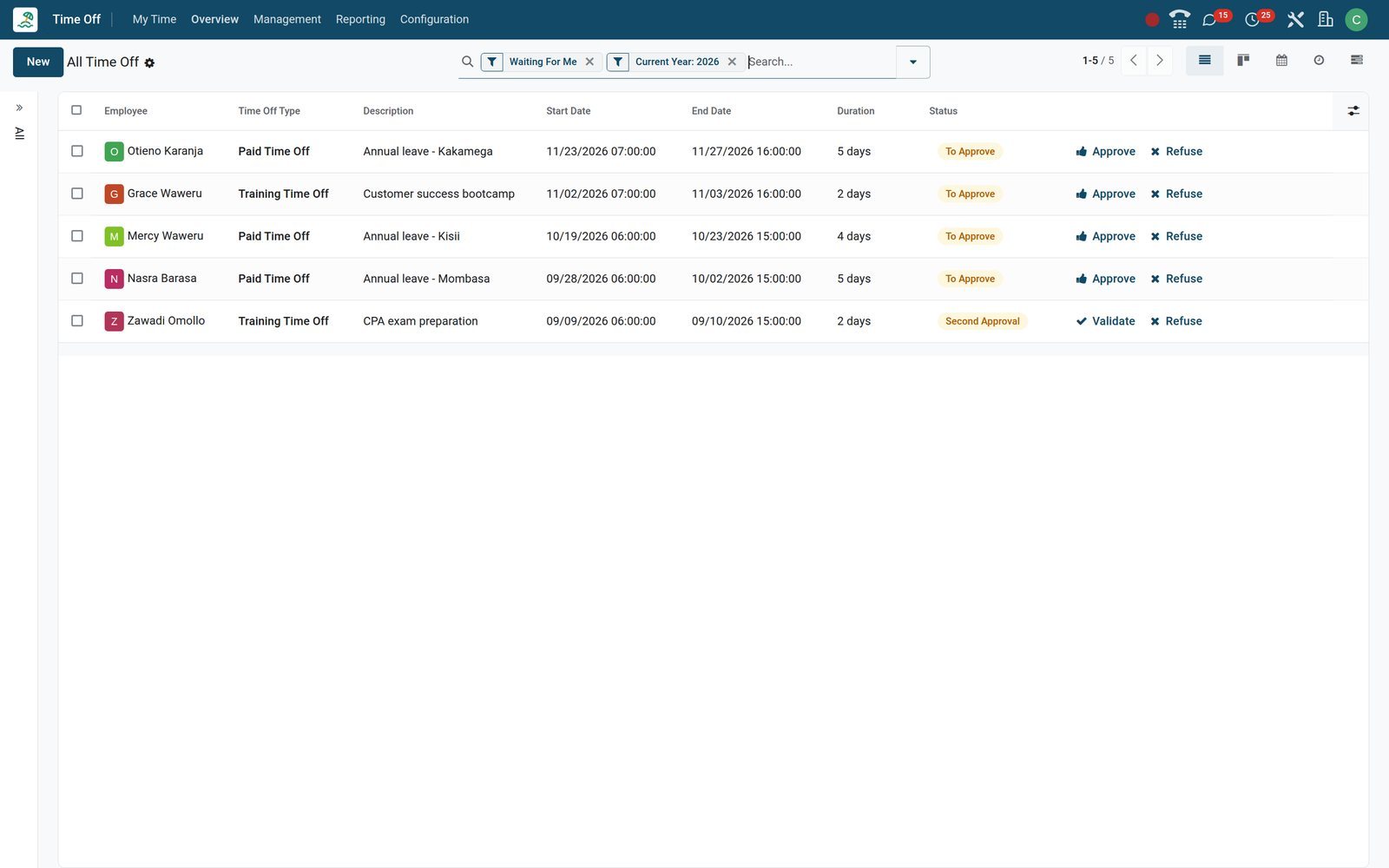Screen dimensions: 1389x868
Task: Switch to calendar view
Action: (x=1281, y=61)
